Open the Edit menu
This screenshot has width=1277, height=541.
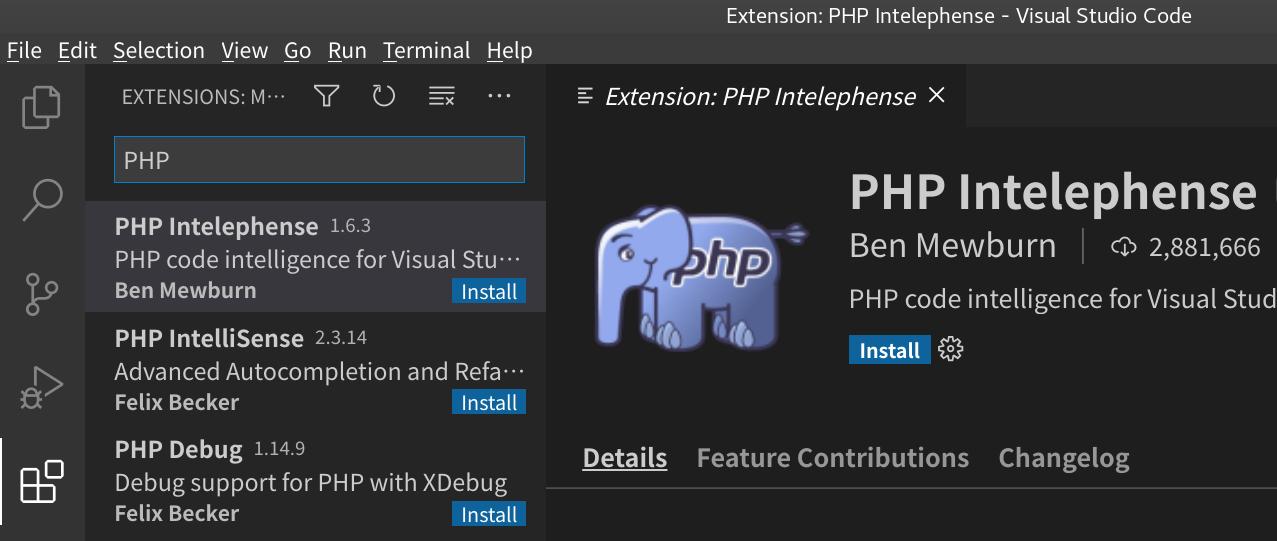pyautogui.click(x=77, y=50)
